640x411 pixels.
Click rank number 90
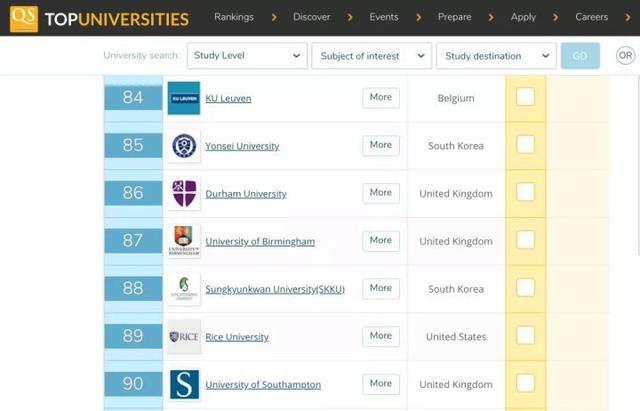[133, 384]
